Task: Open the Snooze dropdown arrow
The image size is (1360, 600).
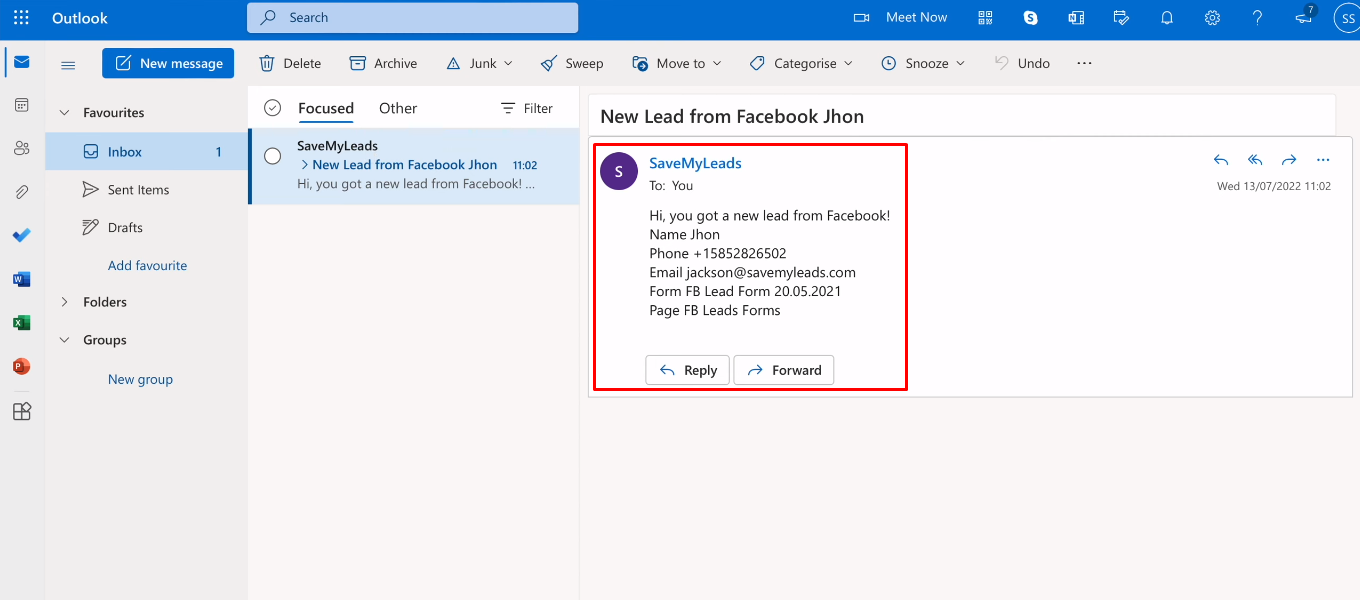Action: tap(960, 63)
